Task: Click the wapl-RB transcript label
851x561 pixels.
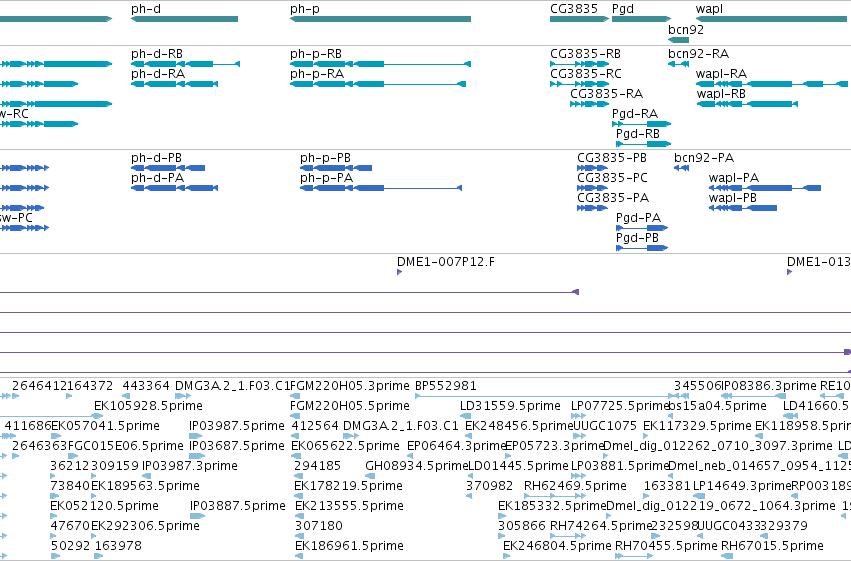Action: click(721, 94)
